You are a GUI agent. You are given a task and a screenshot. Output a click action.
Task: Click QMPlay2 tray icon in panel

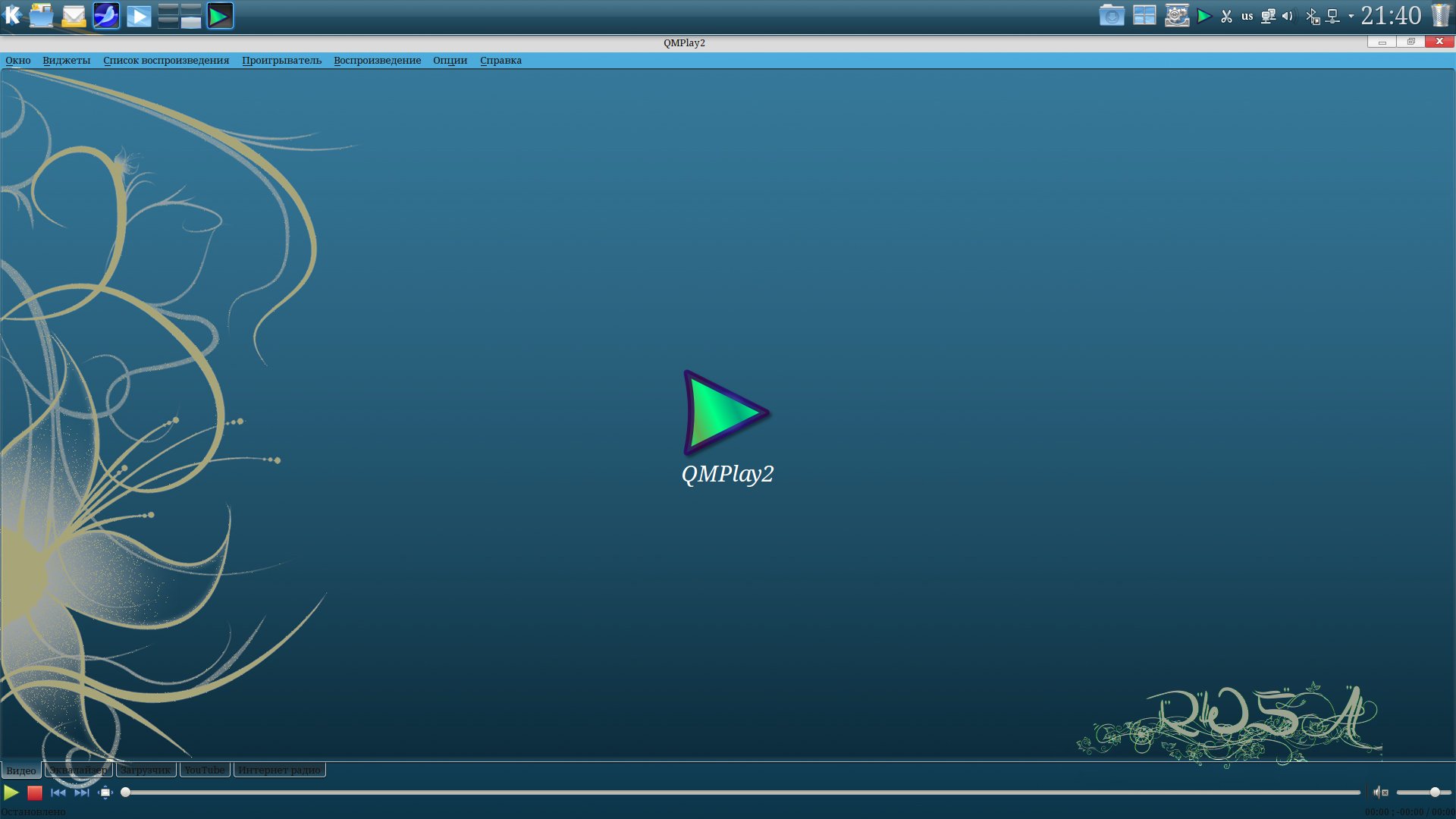(1204, 16)
